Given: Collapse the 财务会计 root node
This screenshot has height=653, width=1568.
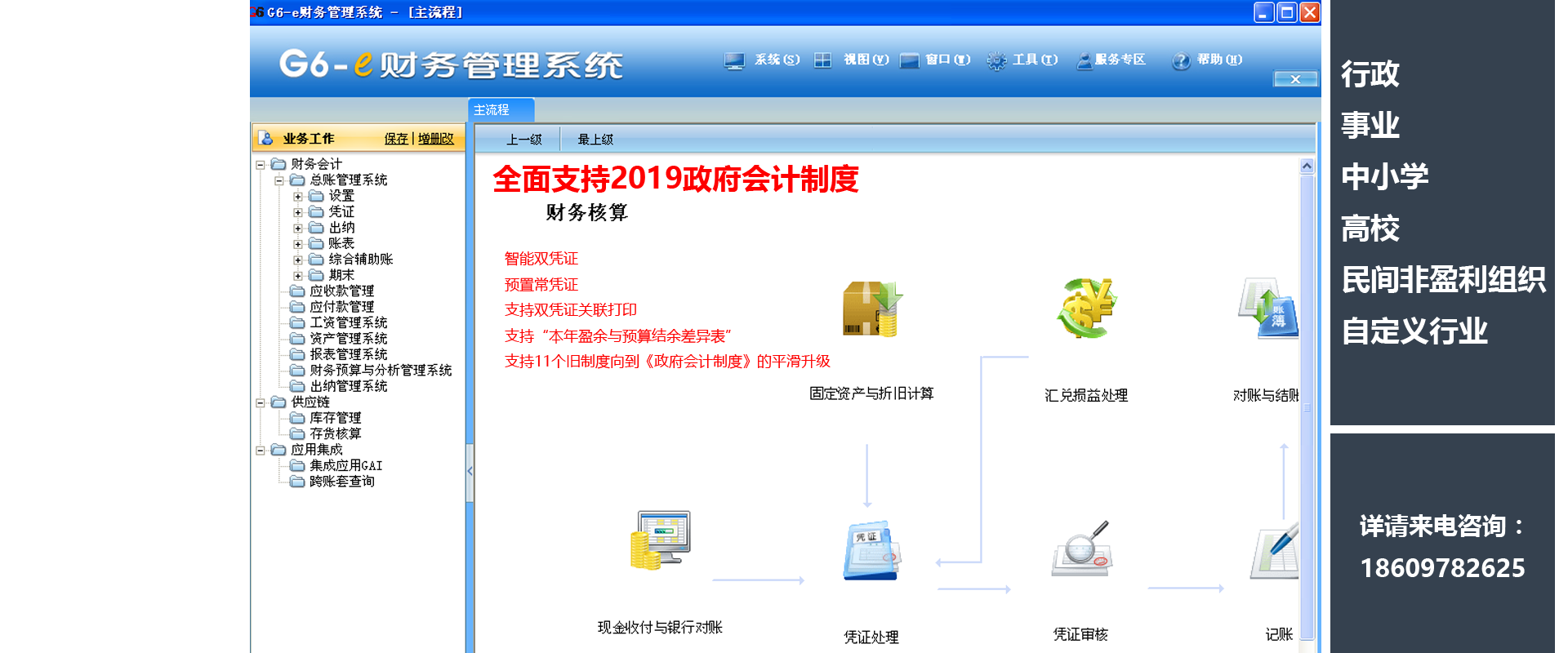Looking at the screenshot, I should click(261, 165).
